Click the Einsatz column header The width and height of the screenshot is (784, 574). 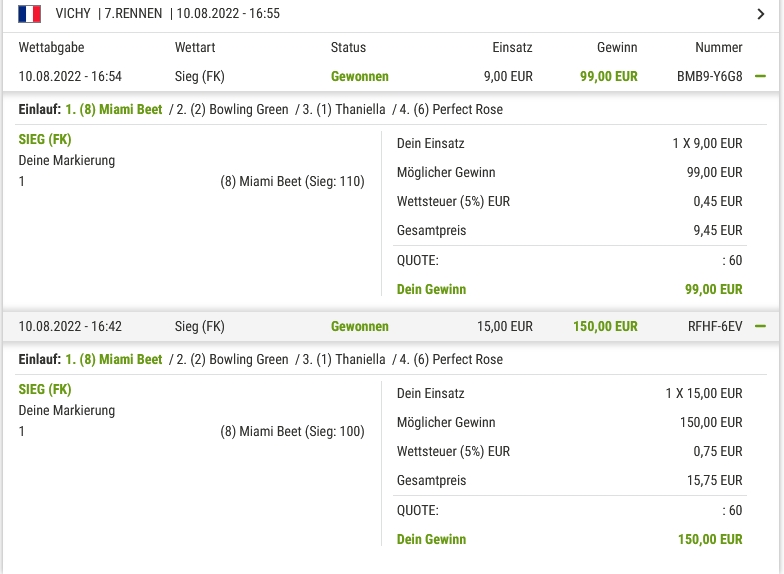(x=512, y=48)
